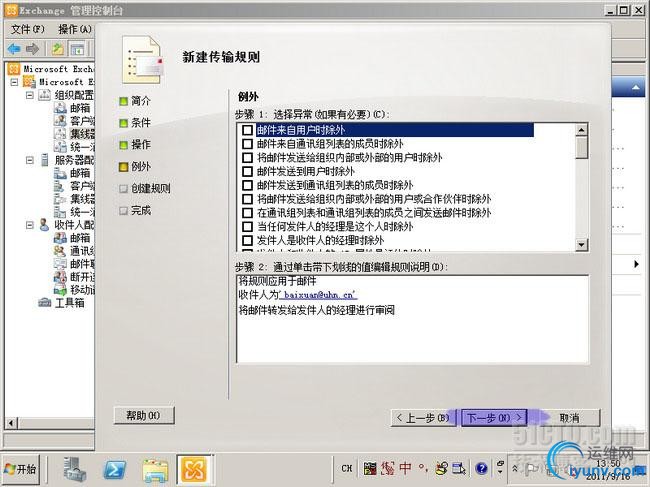This screenshot has width=650, height=487.
Task: Click the Up one level toolbar icon
Action: pos(58,49)
